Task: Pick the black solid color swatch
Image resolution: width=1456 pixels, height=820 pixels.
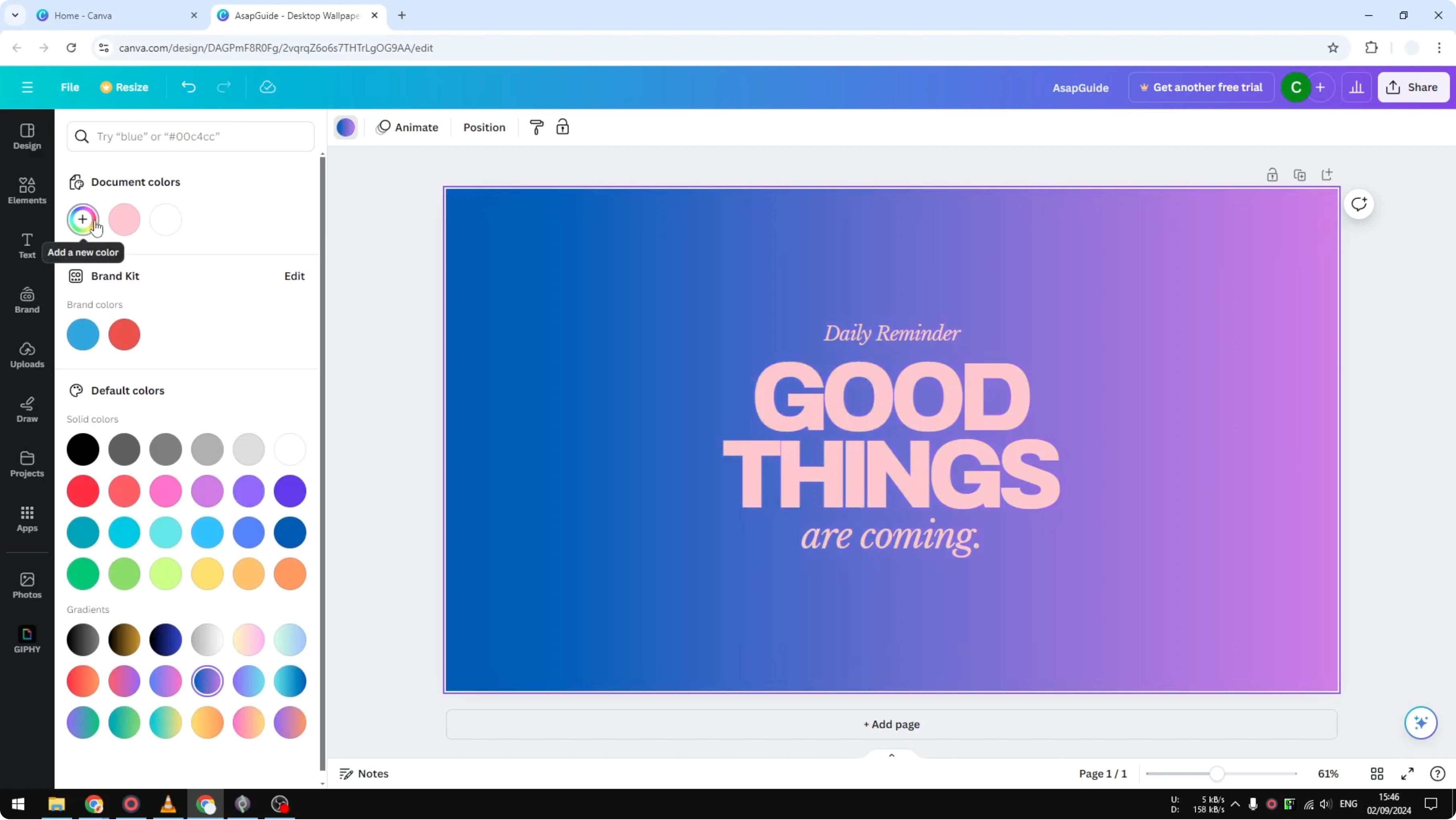Action: (83, 449)
